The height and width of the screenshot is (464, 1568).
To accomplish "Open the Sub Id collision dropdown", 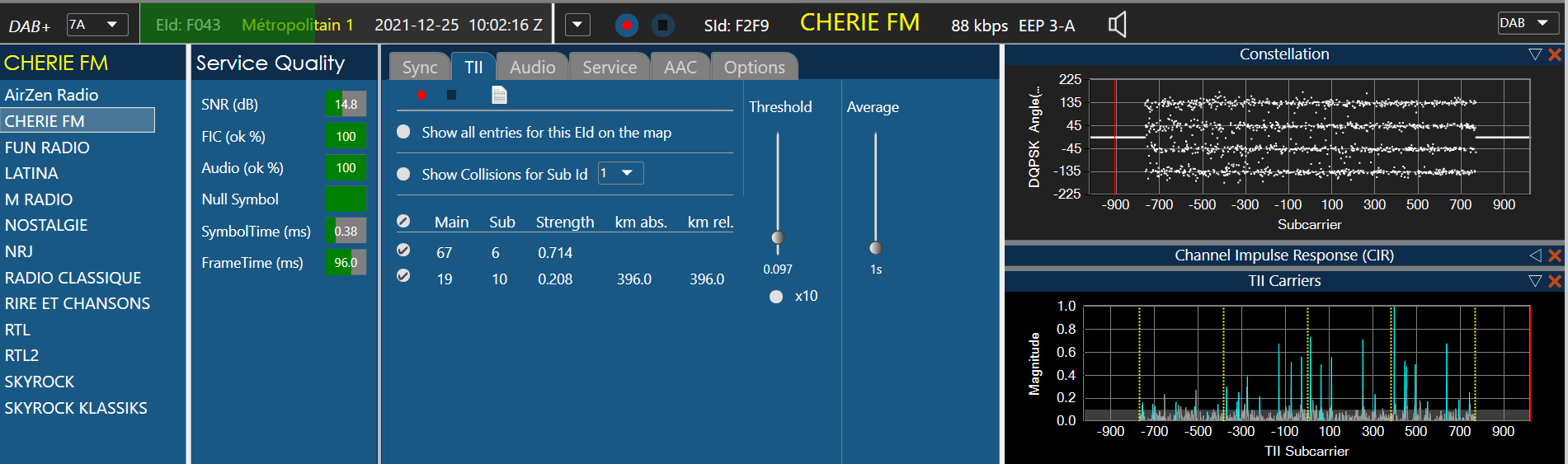I will [x=621, y=173].
